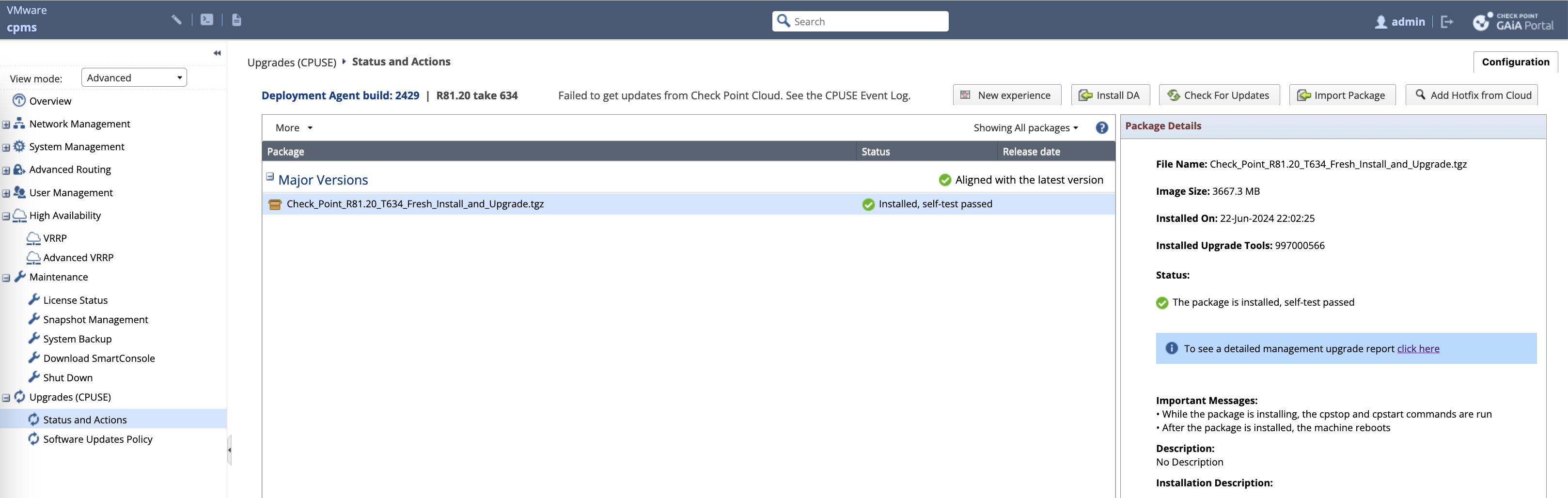Open the Showing All packages filter
This screenshot has height=498, width=1568.
1025,128
